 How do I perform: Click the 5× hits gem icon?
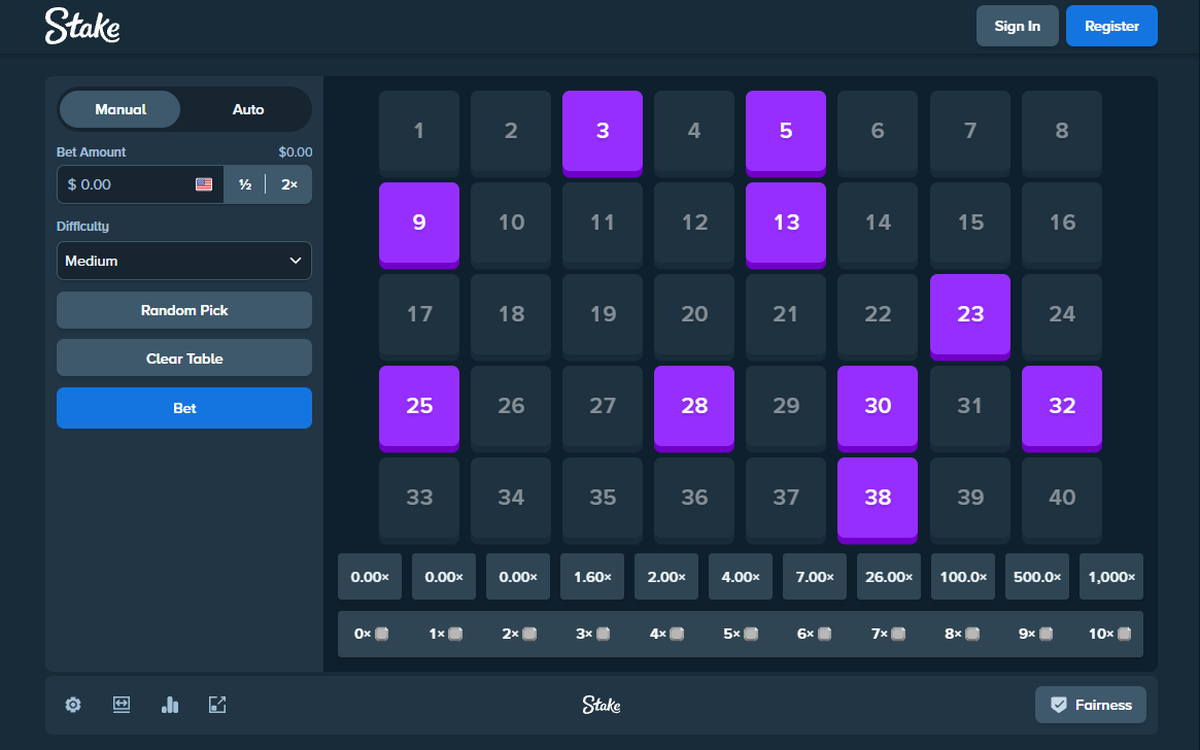(x=751, y=634)
